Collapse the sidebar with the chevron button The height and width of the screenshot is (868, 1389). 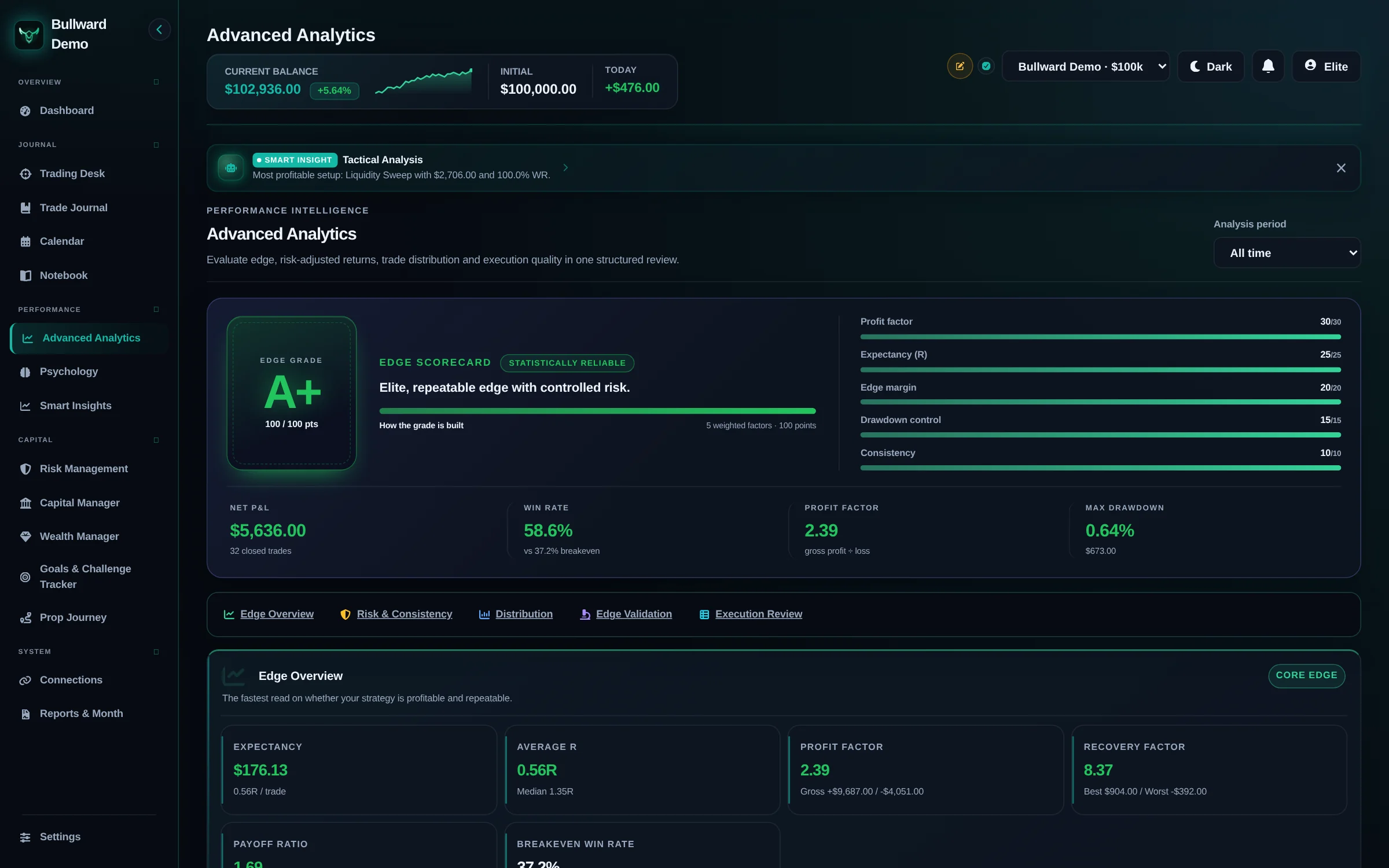tap(159, 30)
